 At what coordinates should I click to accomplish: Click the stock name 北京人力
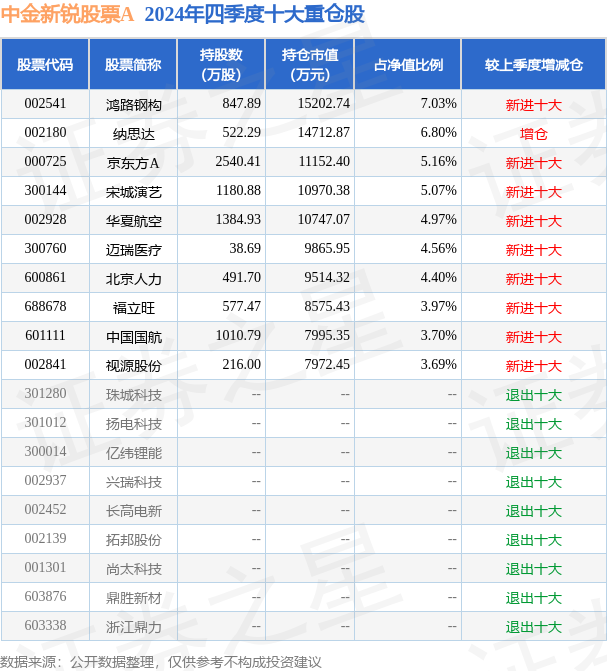(134, 279)
